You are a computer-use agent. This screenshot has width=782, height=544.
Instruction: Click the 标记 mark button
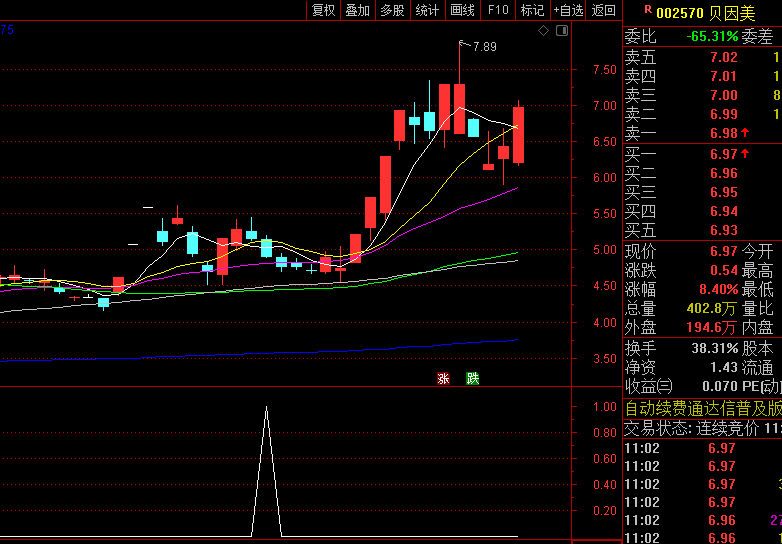[x=532, y=10]
